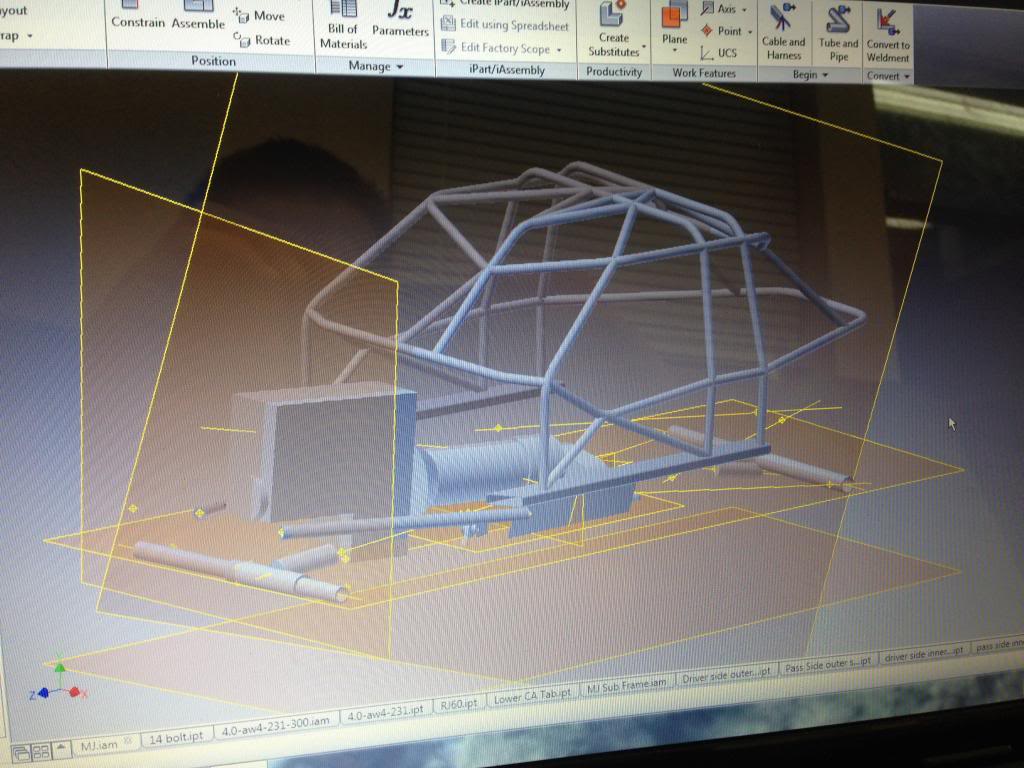Switch to Lower CA Tab.ipt tab
Screen dimensions: 1024x768
tap(532, 696)
